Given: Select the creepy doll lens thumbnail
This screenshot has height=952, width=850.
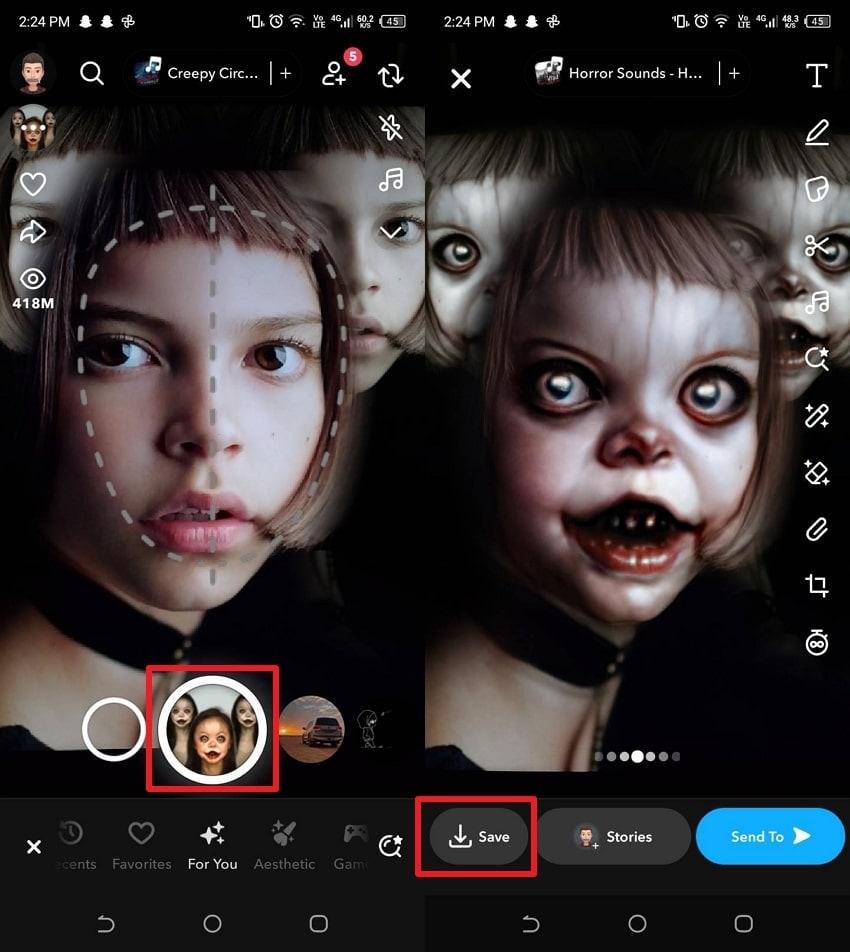Looking at the screenshot, I should [x=212, y=727].
